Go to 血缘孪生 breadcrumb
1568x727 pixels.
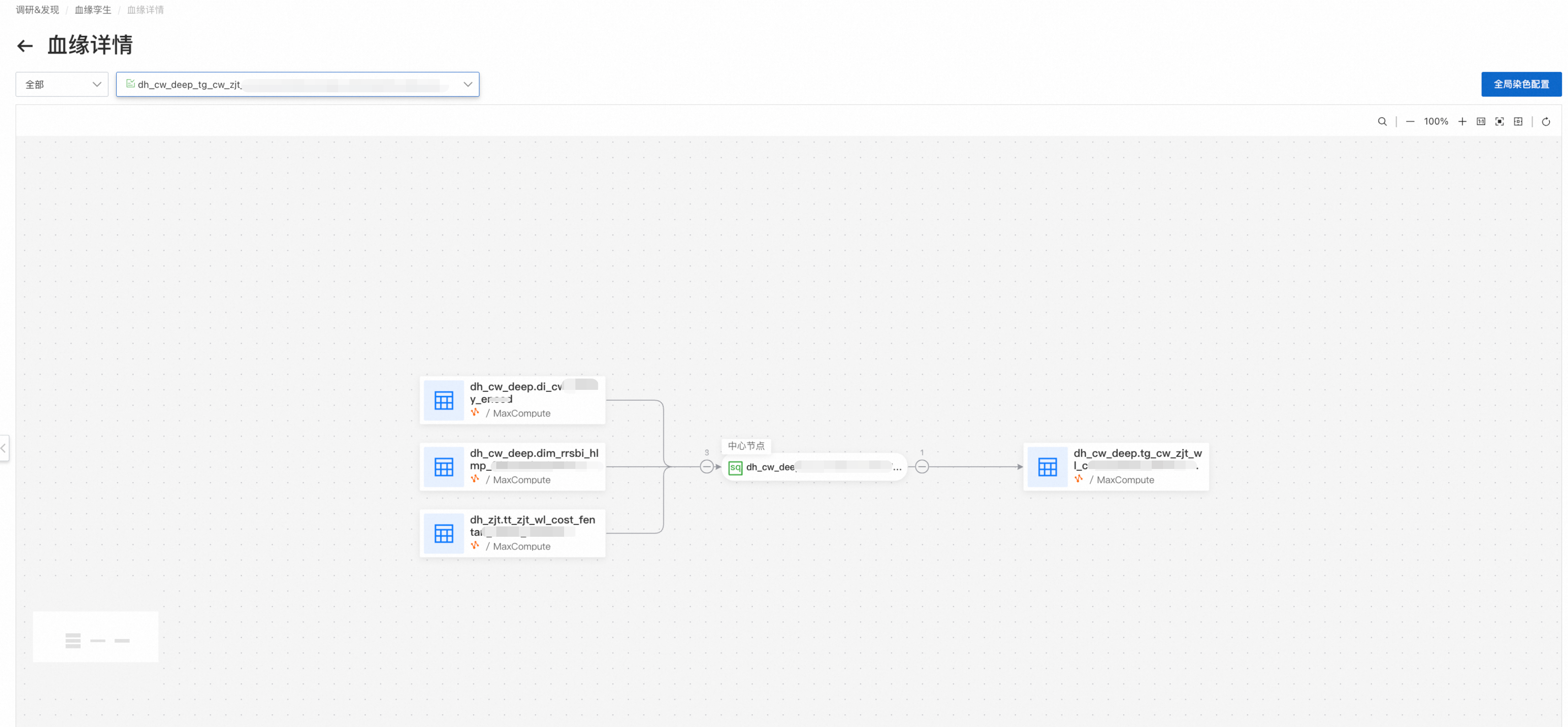coord(92,10)
